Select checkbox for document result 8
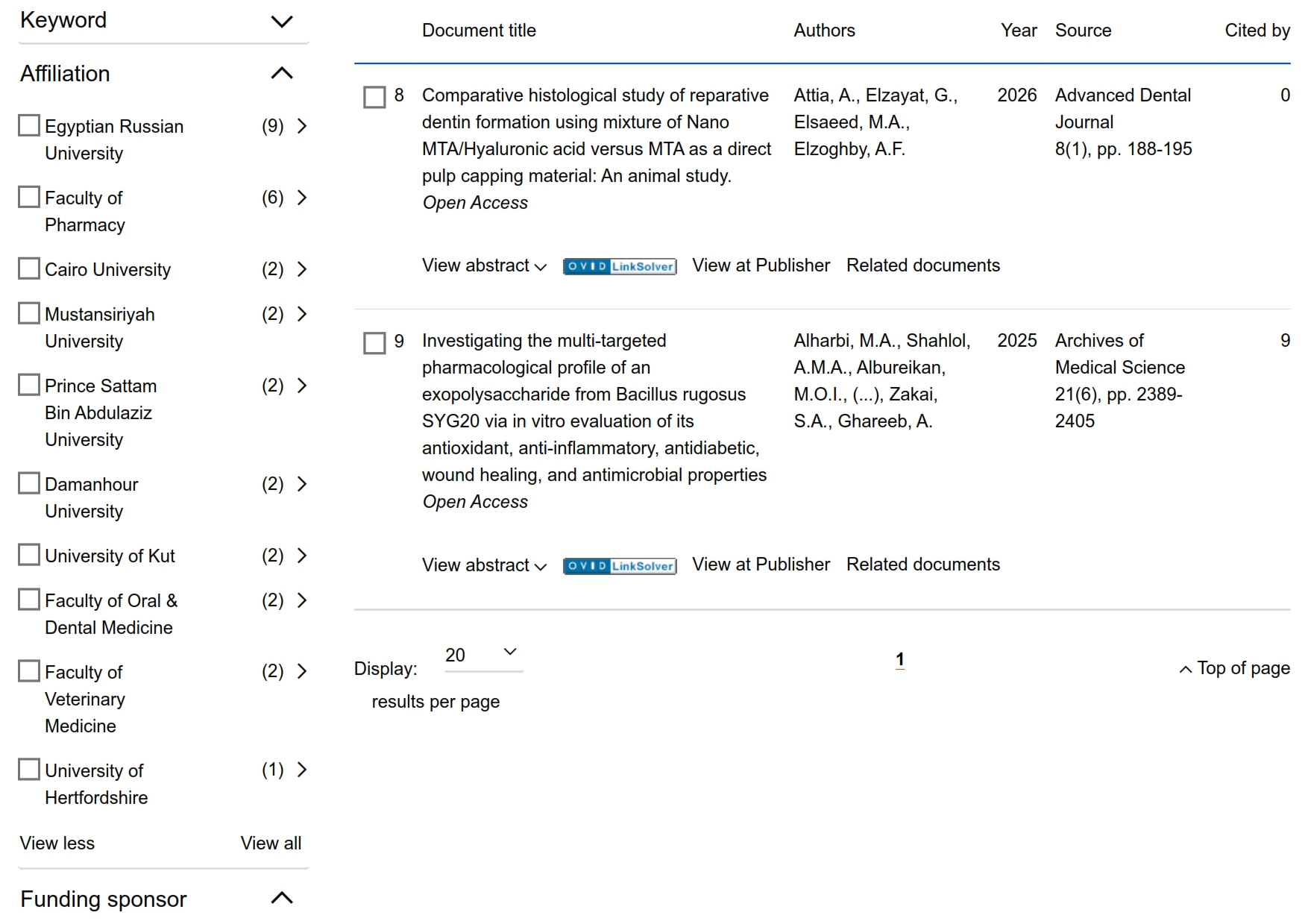Image resolution: width=1308 pixels, height=924 pixels. coord(374,97)
